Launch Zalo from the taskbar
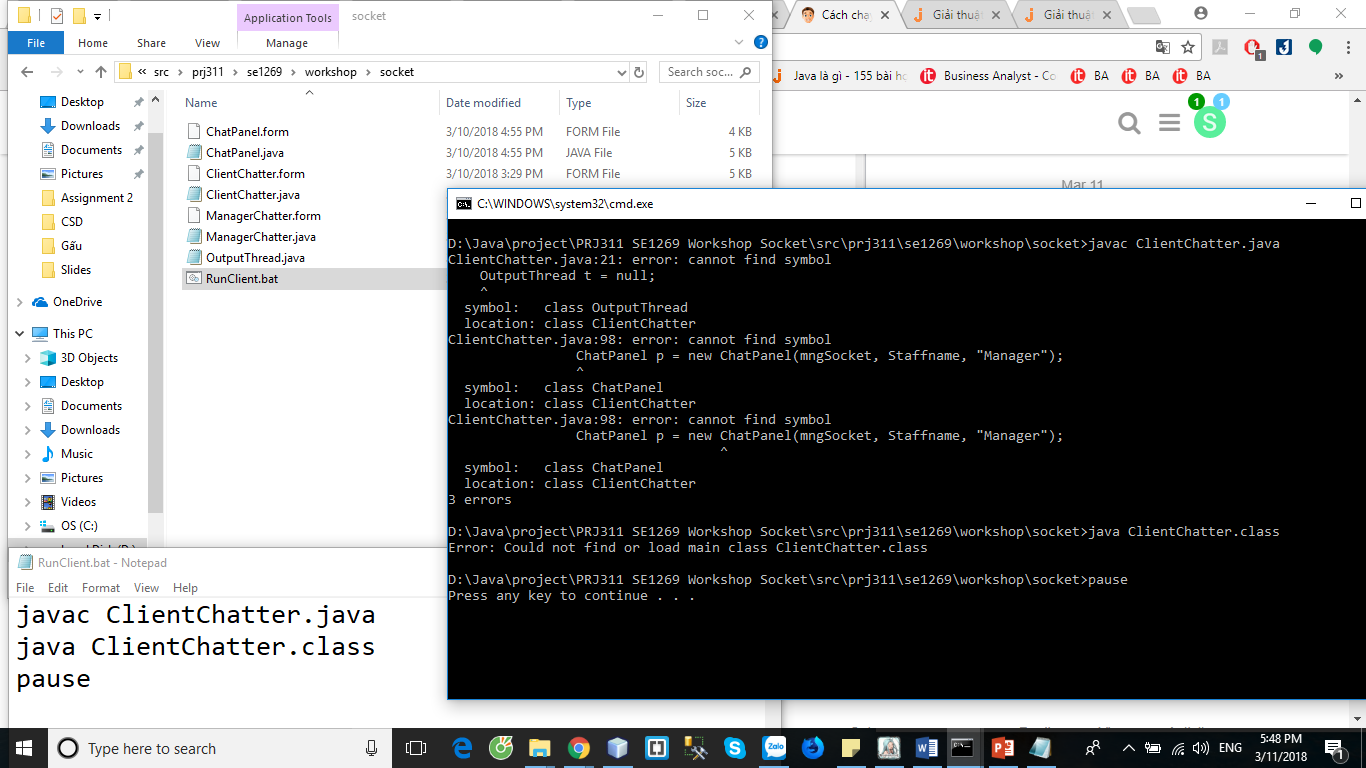 pos(775,748)
